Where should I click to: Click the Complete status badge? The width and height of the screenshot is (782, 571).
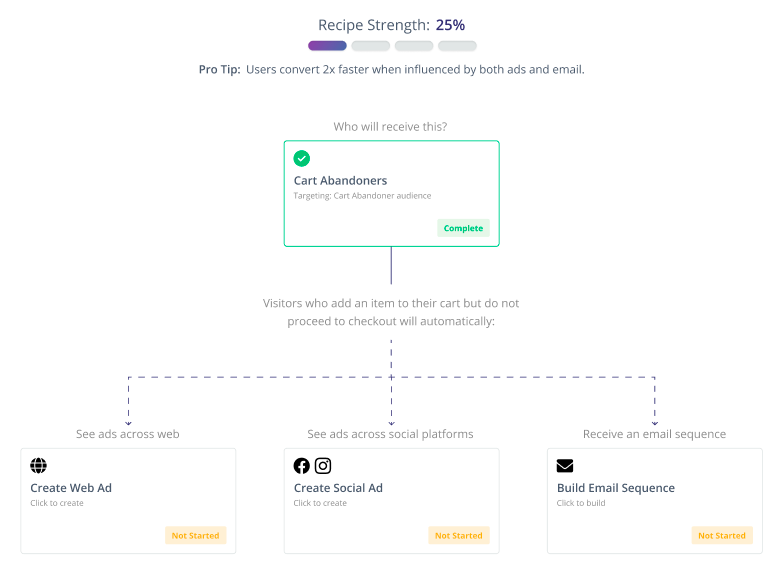463,228
